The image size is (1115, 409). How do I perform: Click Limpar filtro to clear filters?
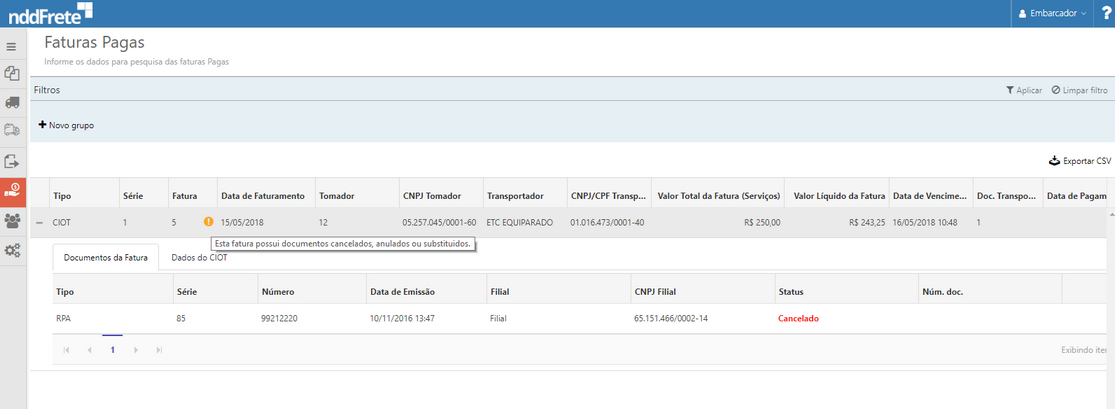(1079, 90)
